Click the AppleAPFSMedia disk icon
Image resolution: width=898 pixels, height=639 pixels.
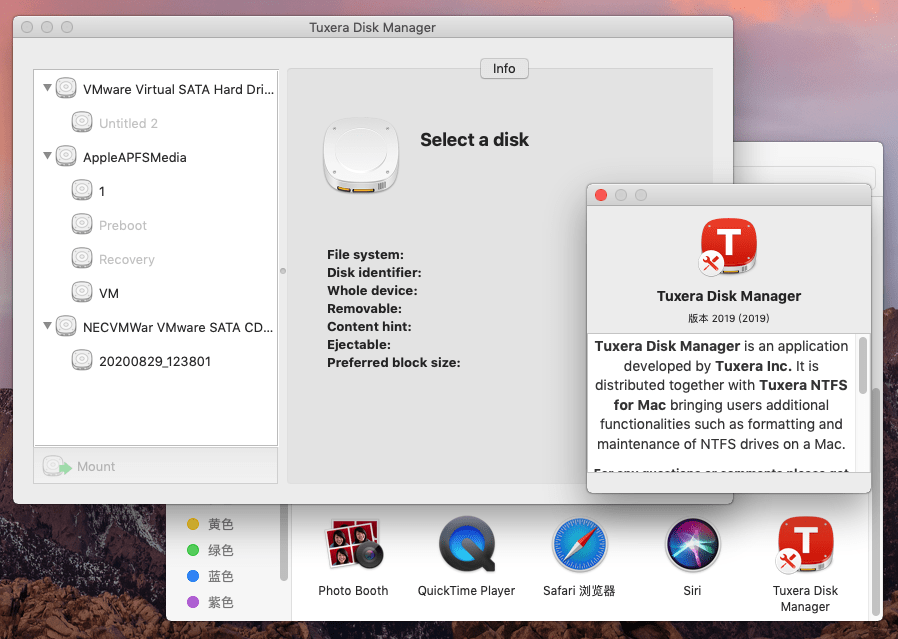click(x=66, y=156)
